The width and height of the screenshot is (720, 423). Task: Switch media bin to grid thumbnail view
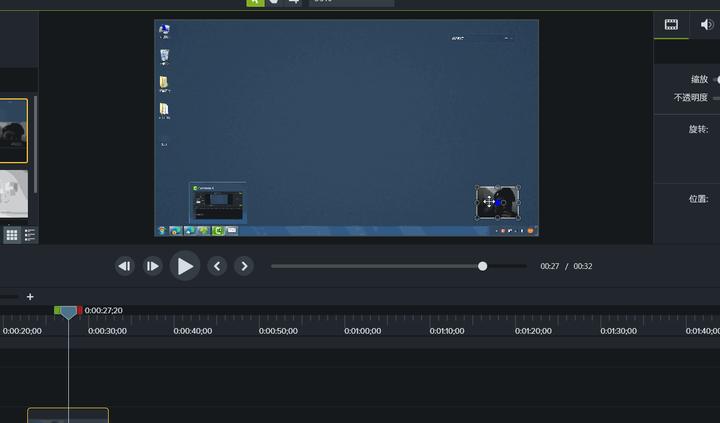12,235
